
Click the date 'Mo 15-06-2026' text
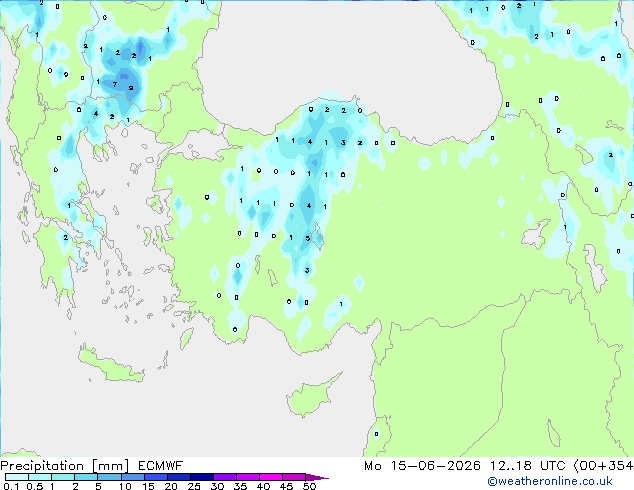coord(422,466)
